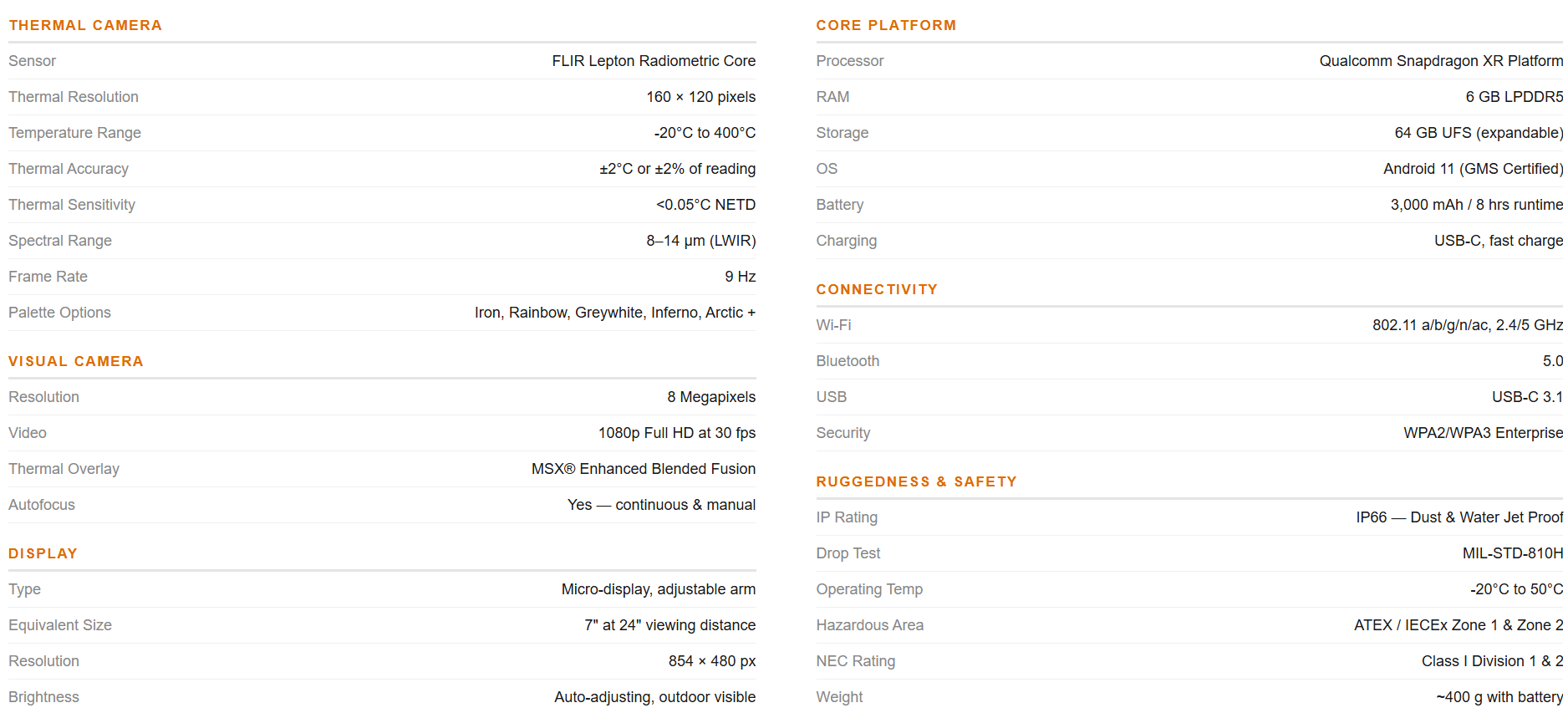1568x713 pixels.
Task: Click the Ruggedness & Safety heading
Action: pos(916,481)
